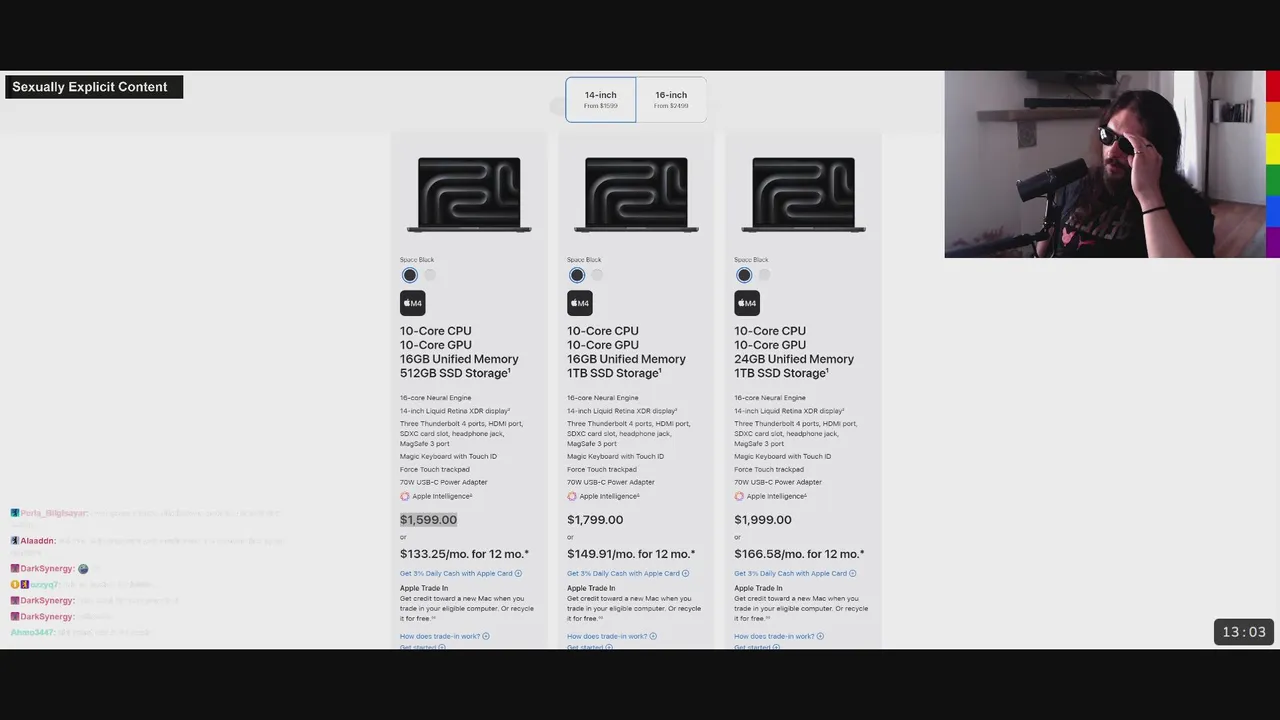
Task: Open MacBook Pro image for 24GB model
Action: (803, 195)
